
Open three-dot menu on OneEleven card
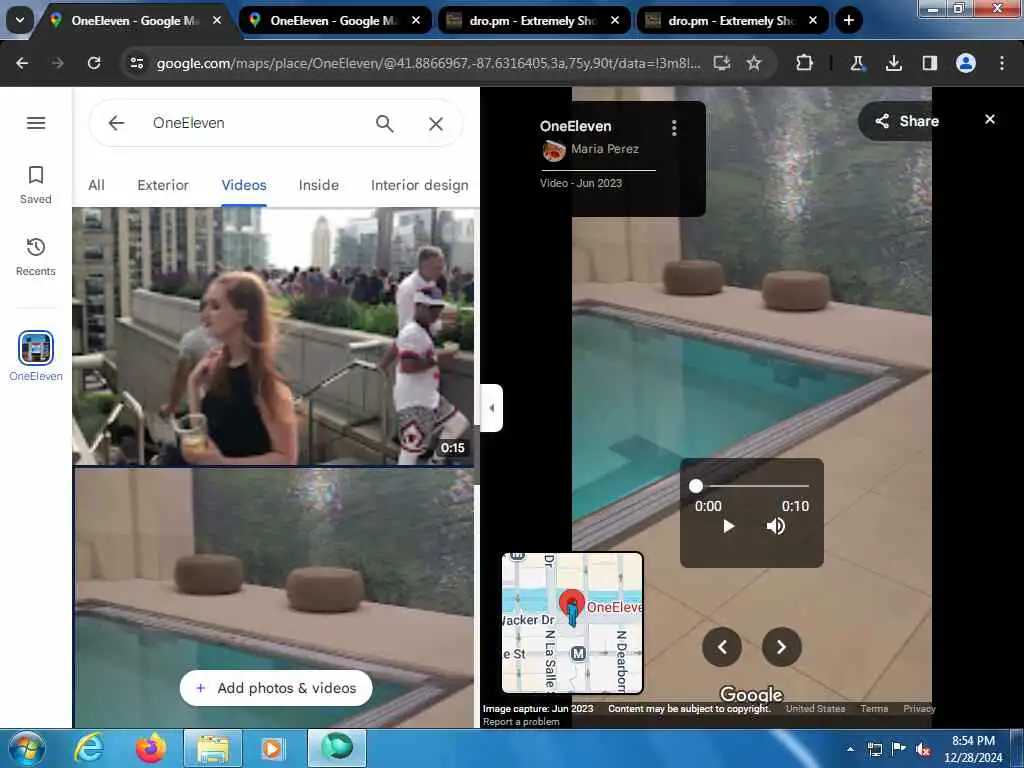(x=674, y=127)
